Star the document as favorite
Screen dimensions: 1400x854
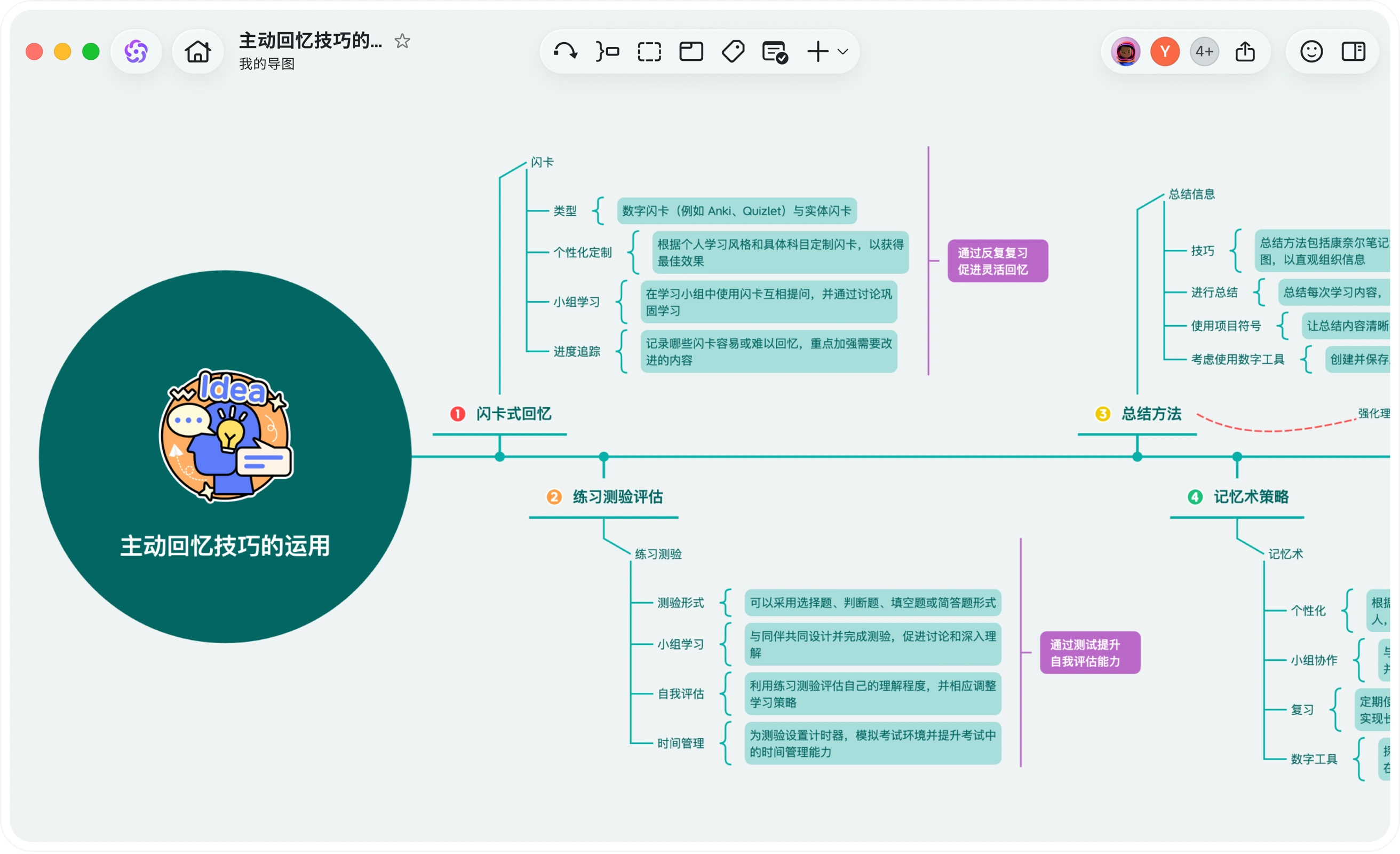402,41
